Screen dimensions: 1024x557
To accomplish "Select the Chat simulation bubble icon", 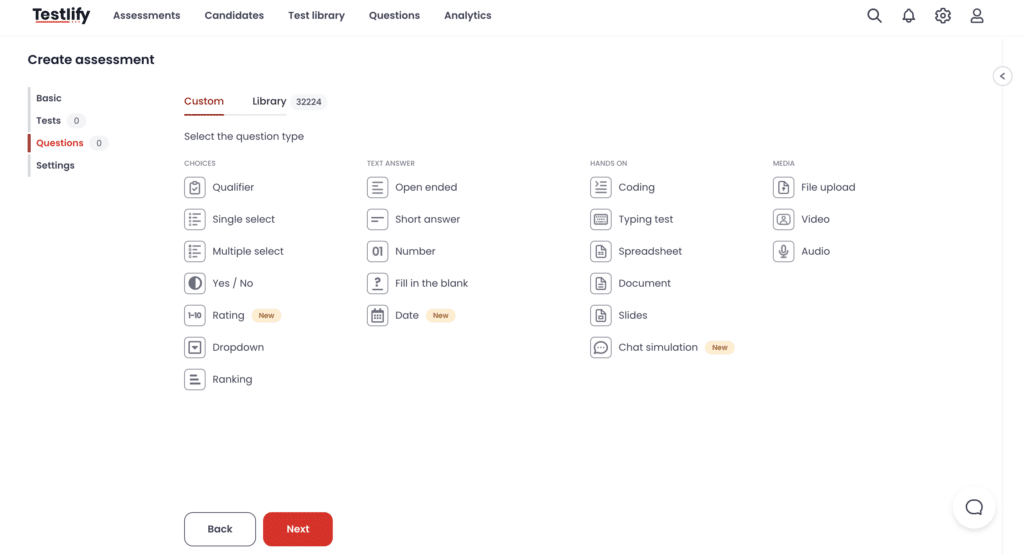I will [x=601, y=347].
